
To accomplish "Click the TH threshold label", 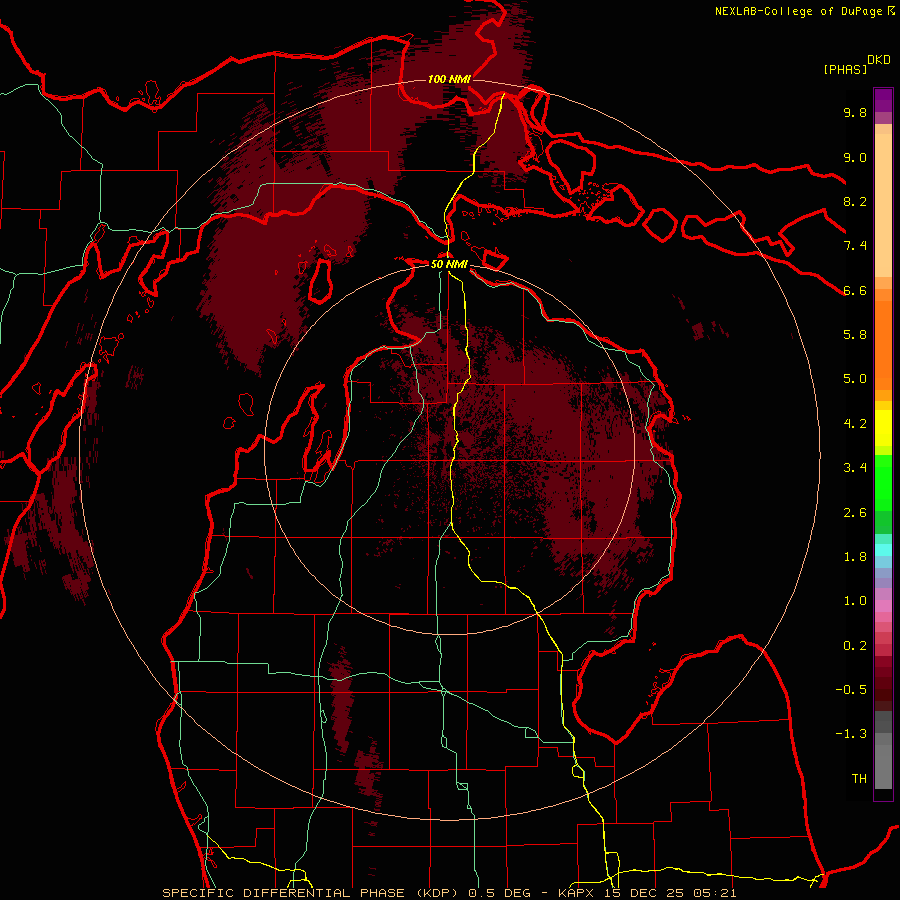I will pos(859,779).
